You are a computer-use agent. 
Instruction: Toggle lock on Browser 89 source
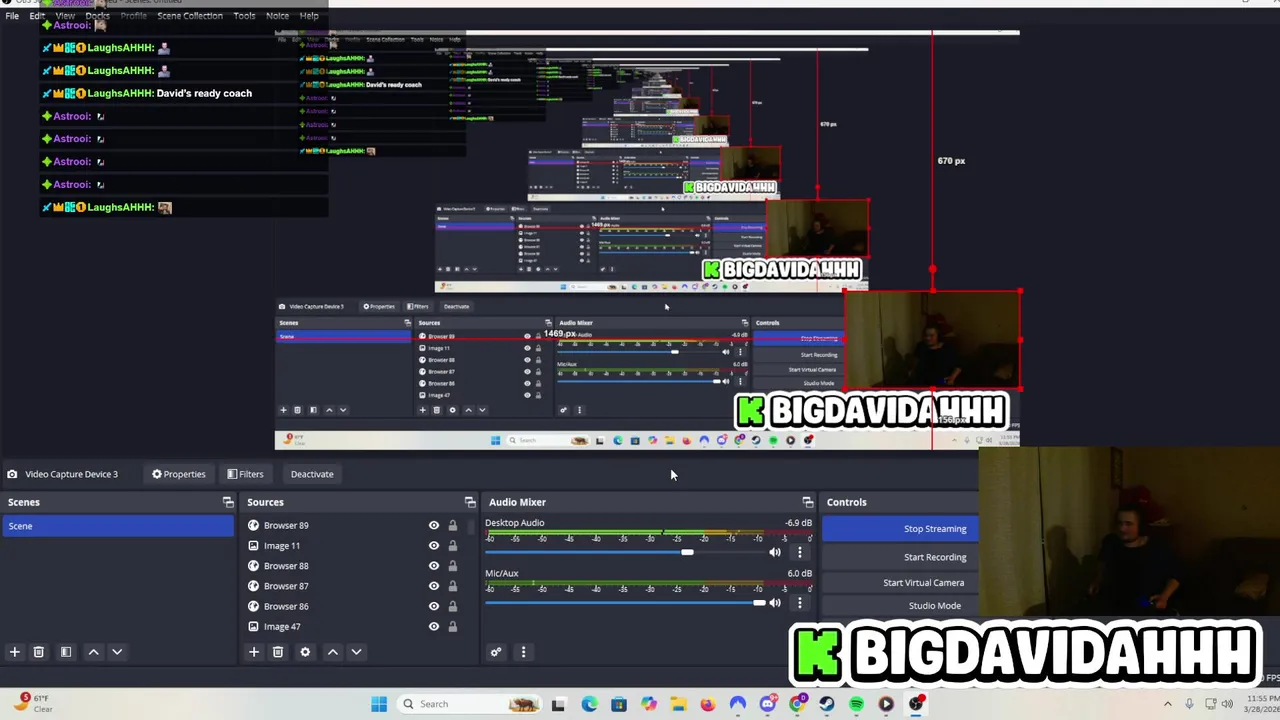tap(452, 525)
